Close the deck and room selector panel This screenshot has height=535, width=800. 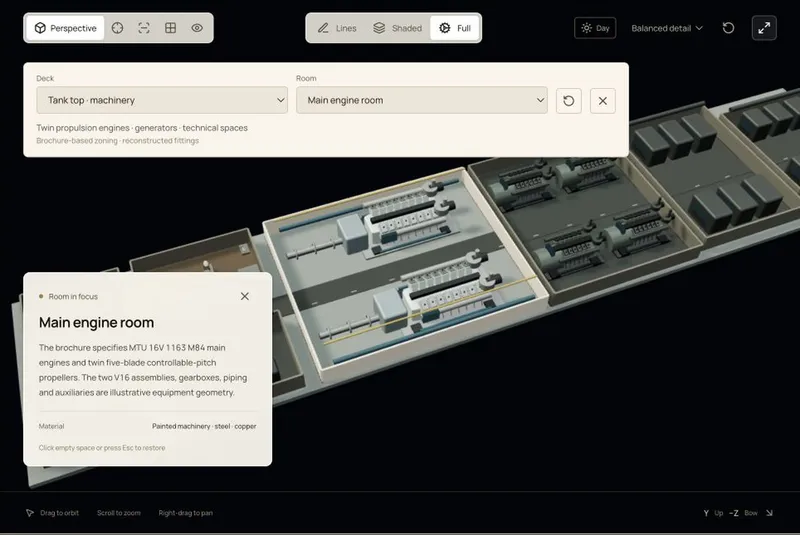pos(603,100)
